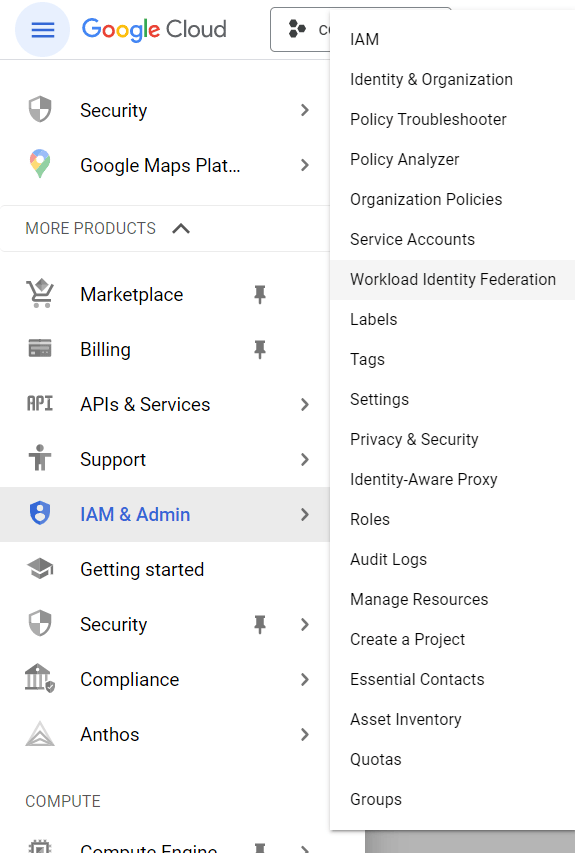This screenshot has width=575, height=853.
Task: Open Workload Identity Federation
Action: click(x=453, y=279)
